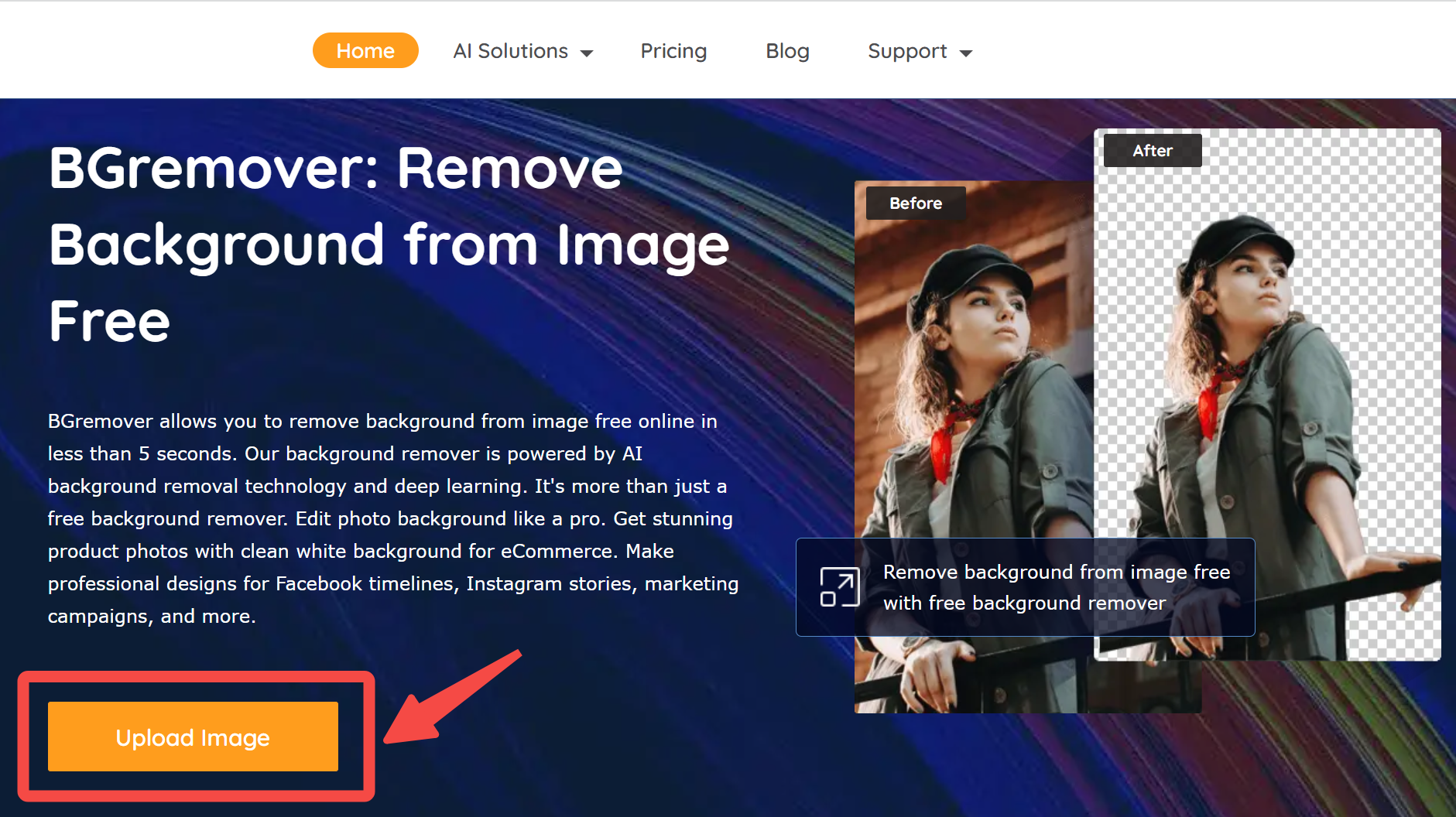Screen dimensions: 1456x817
Task: Click the After cutout photo thumbnail
Action: click(x=1267, y=395)
